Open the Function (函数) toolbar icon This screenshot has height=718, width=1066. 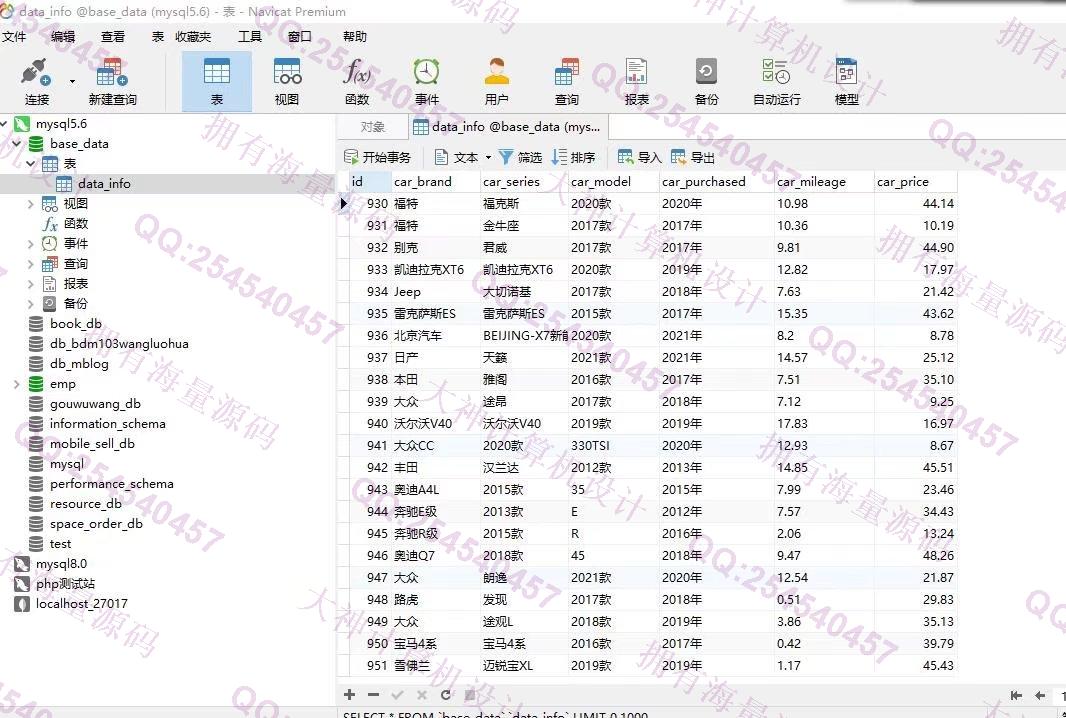[x=357, y=81]
